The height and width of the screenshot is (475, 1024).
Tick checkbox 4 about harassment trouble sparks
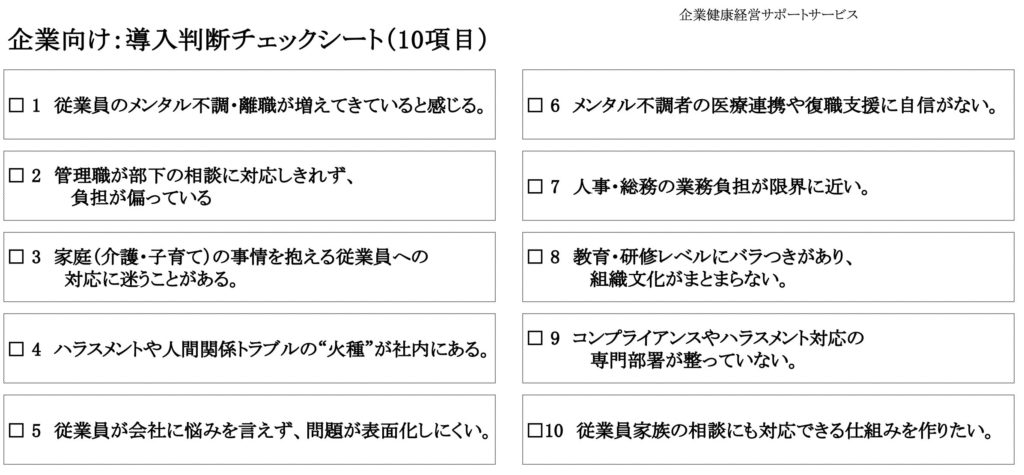(15, 350)
